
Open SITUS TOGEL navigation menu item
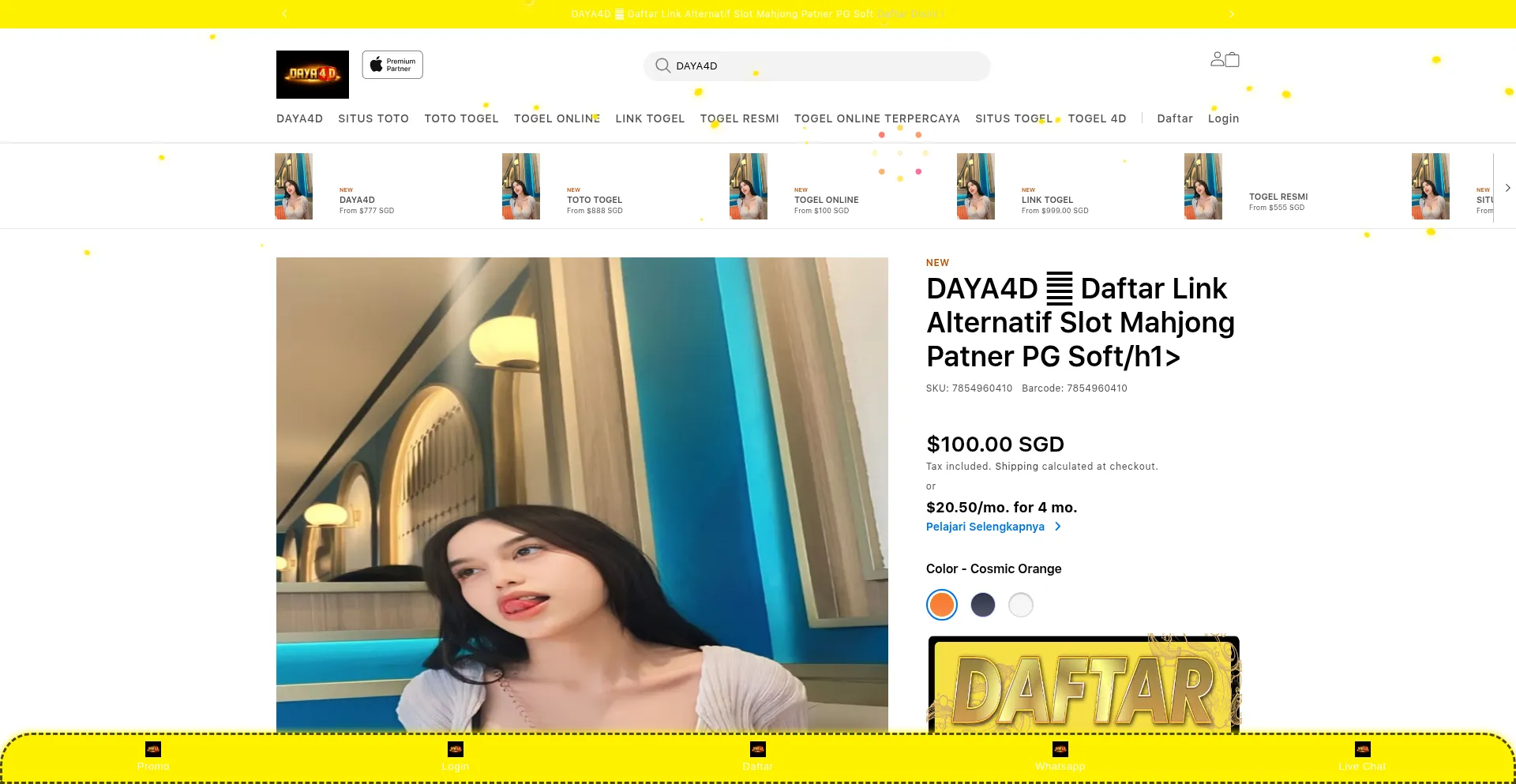click(x=1014, y=118)
